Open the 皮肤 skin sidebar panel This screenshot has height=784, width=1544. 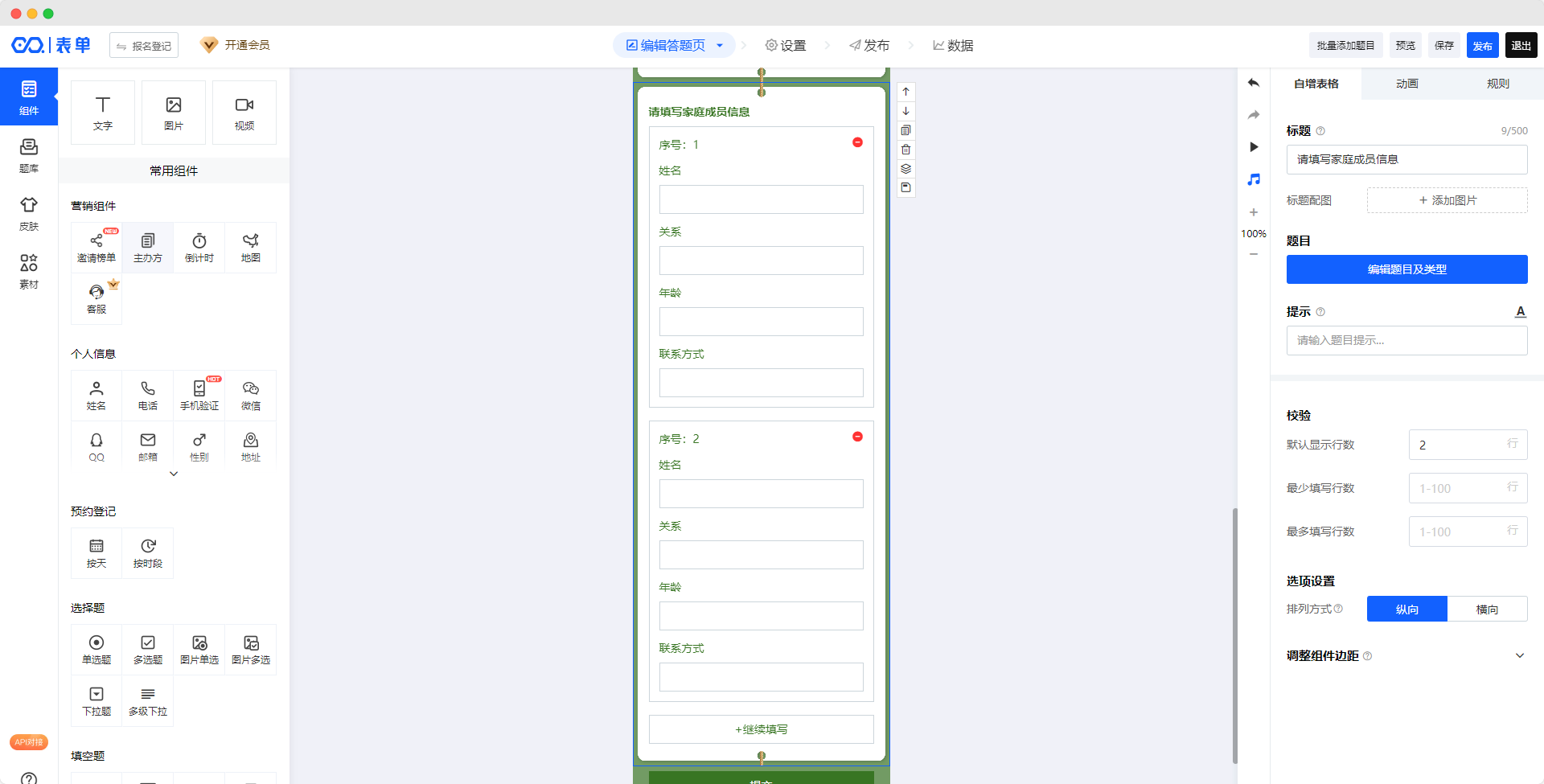tap(29, 214)
